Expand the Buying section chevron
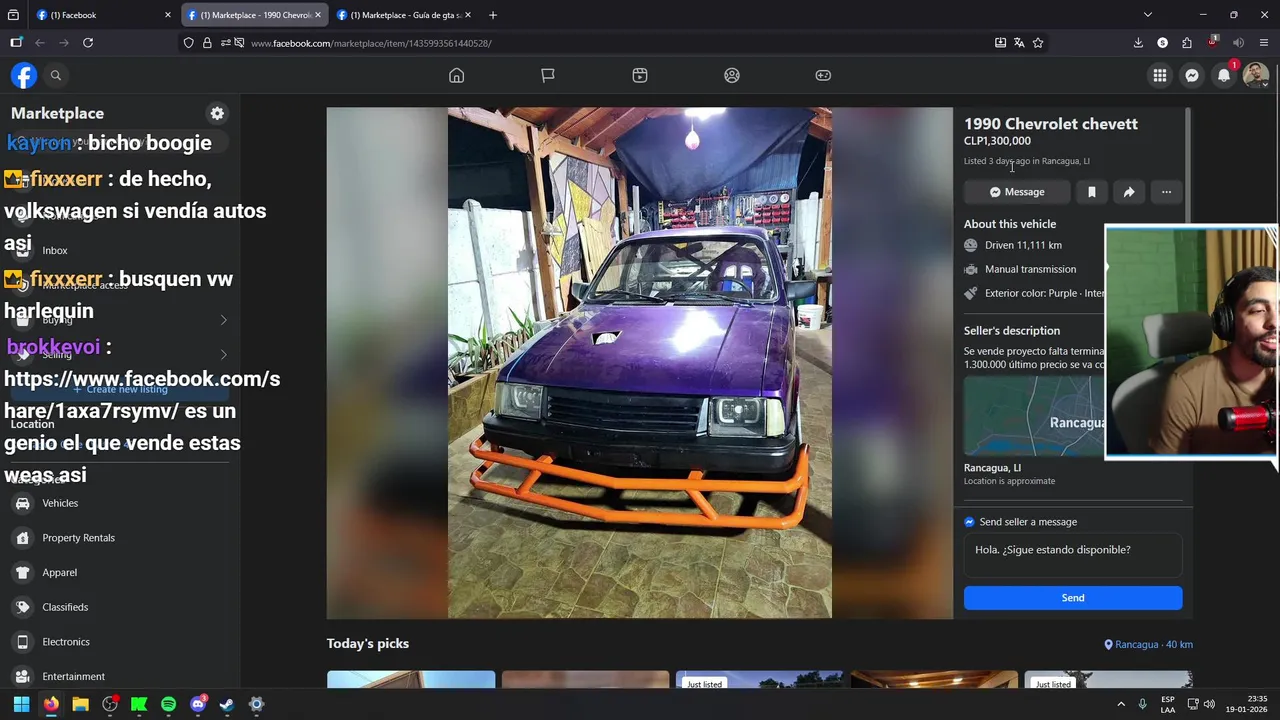The image size is (1280, 720). point(223,320)
